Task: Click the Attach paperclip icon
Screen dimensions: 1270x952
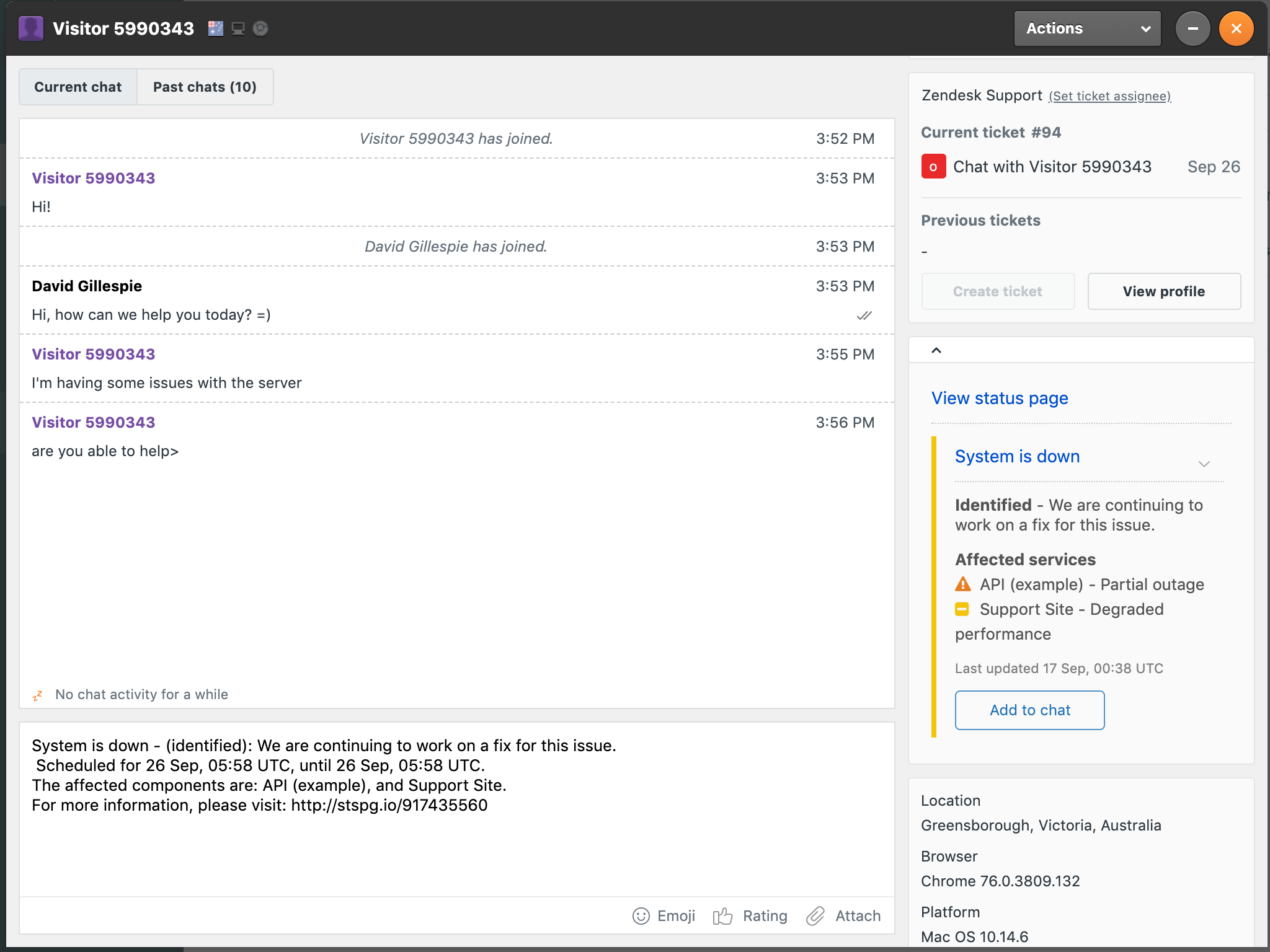Action: point(815,916)
